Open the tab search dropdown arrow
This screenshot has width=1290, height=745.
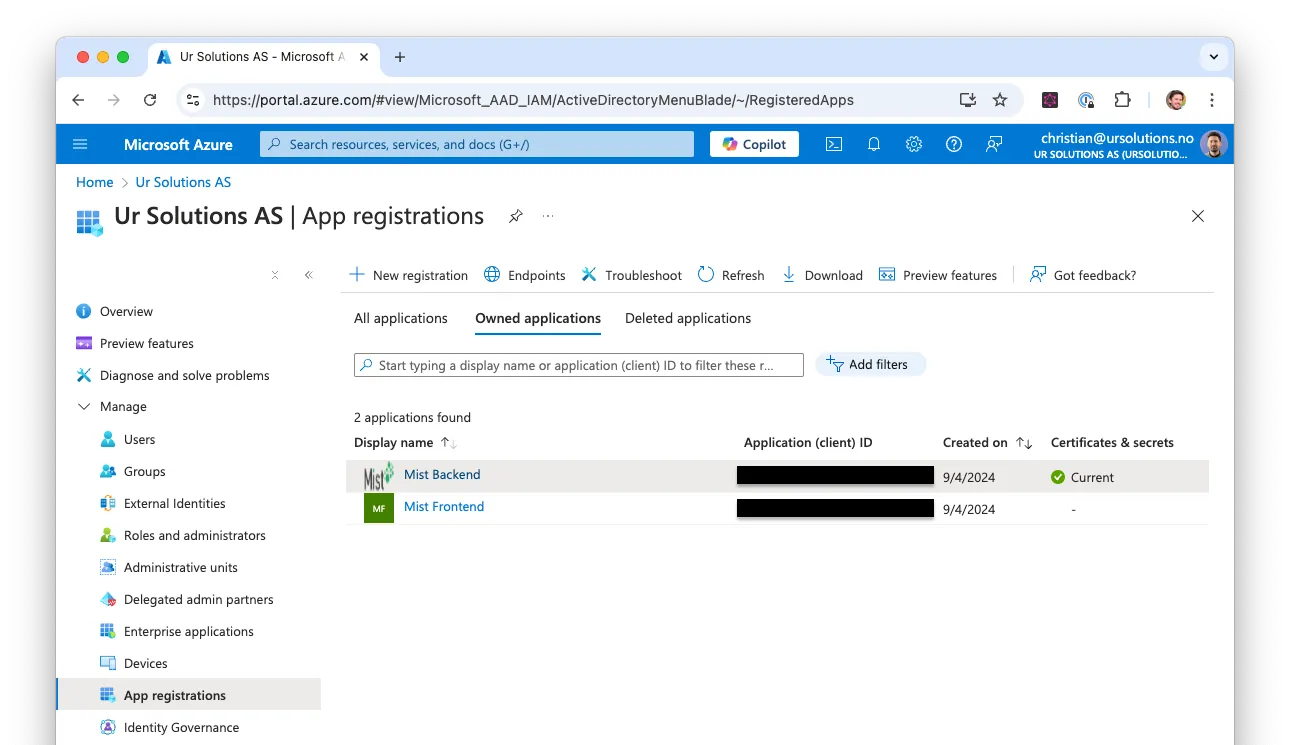click(1214, 57)
